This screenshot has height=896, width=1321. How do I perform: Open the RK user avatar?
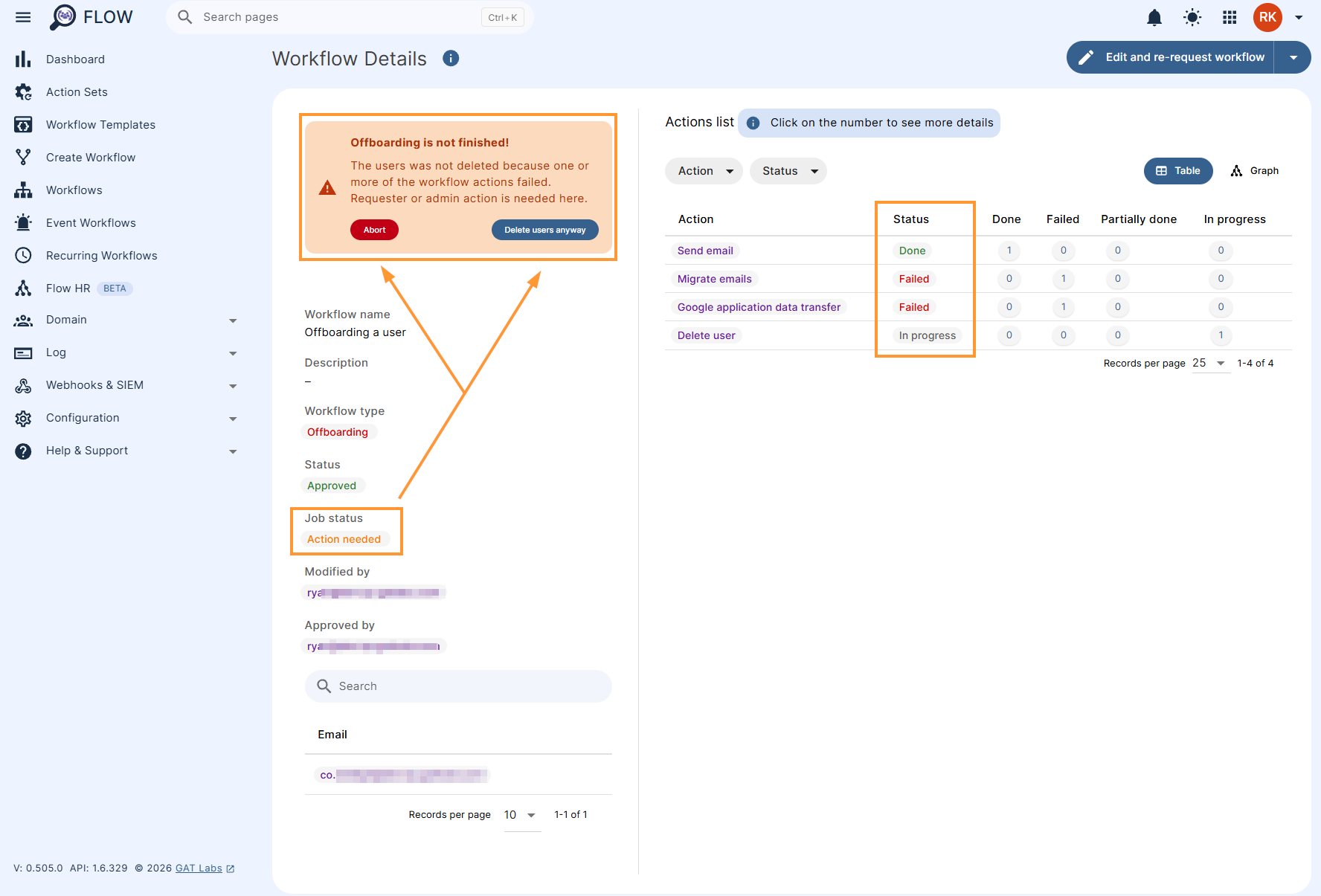click(1267, 17)
